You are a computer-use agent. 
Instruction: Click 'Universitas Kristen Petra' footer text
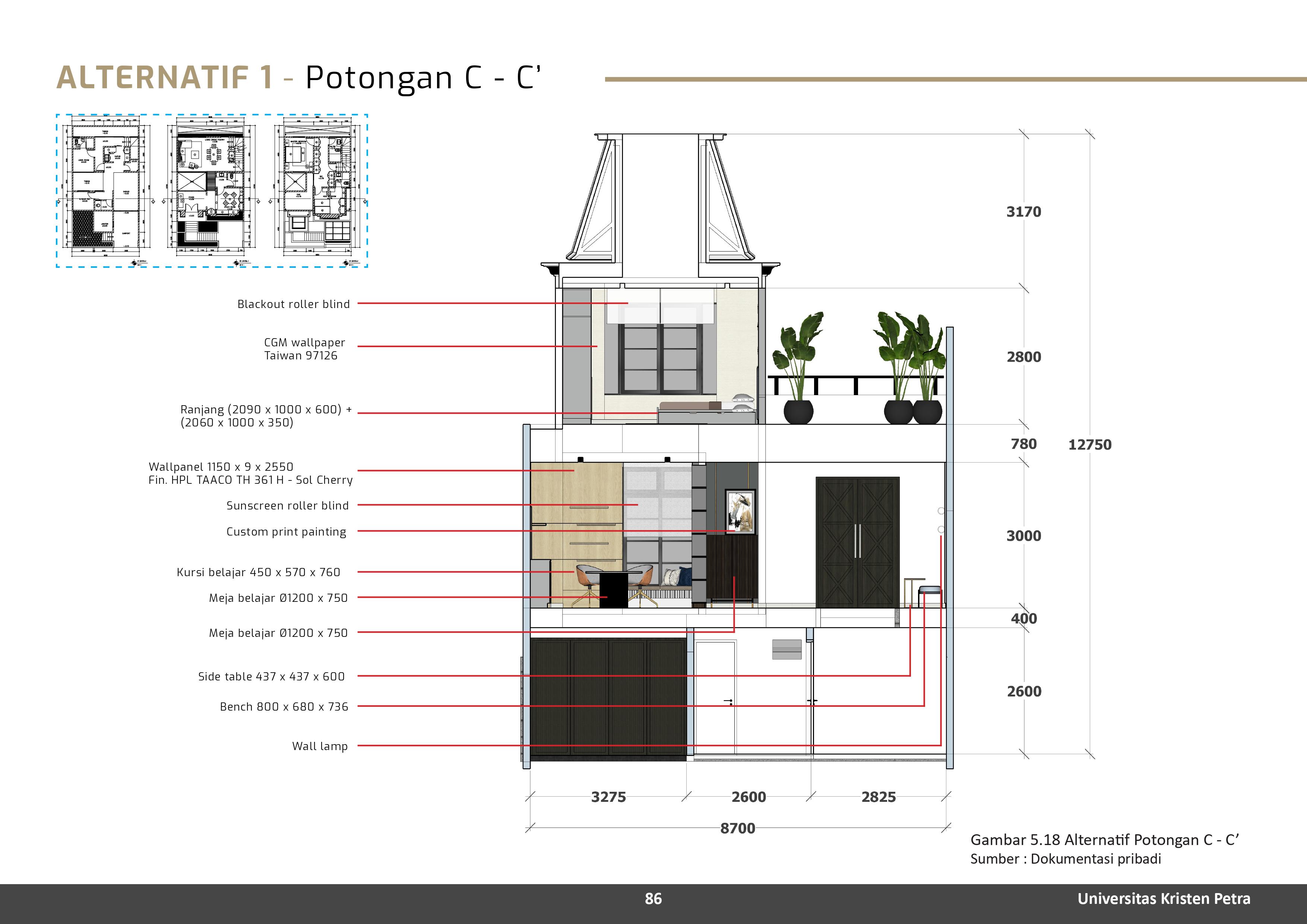tap(1164, 899)
